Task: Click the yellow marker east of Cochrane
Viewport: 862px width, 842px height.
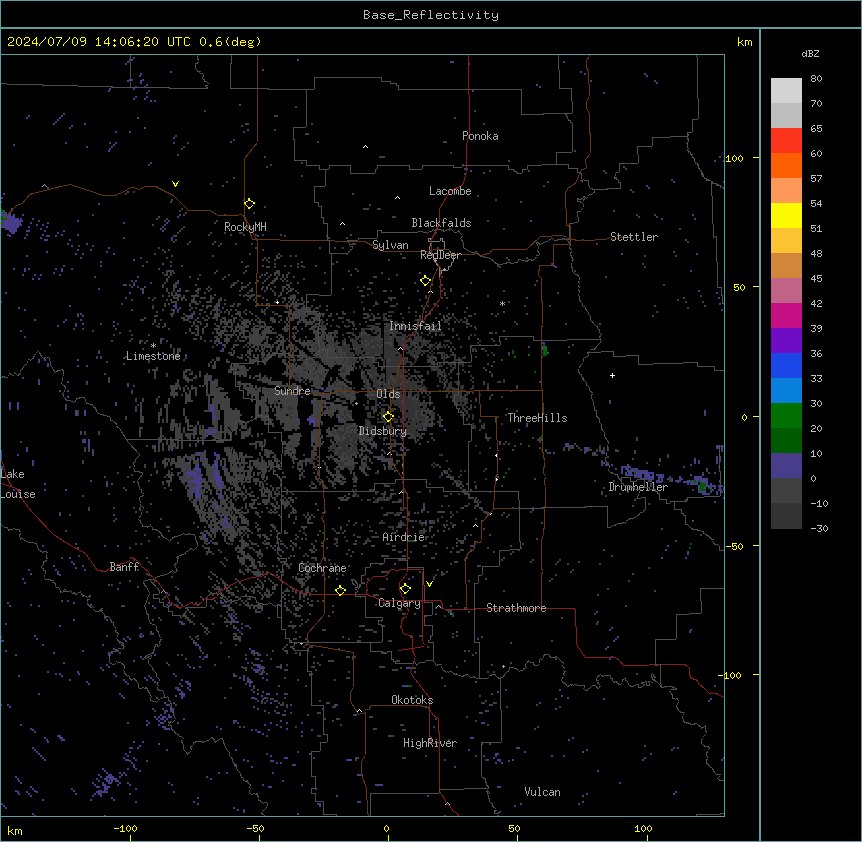Action: (x=340, y=590)
